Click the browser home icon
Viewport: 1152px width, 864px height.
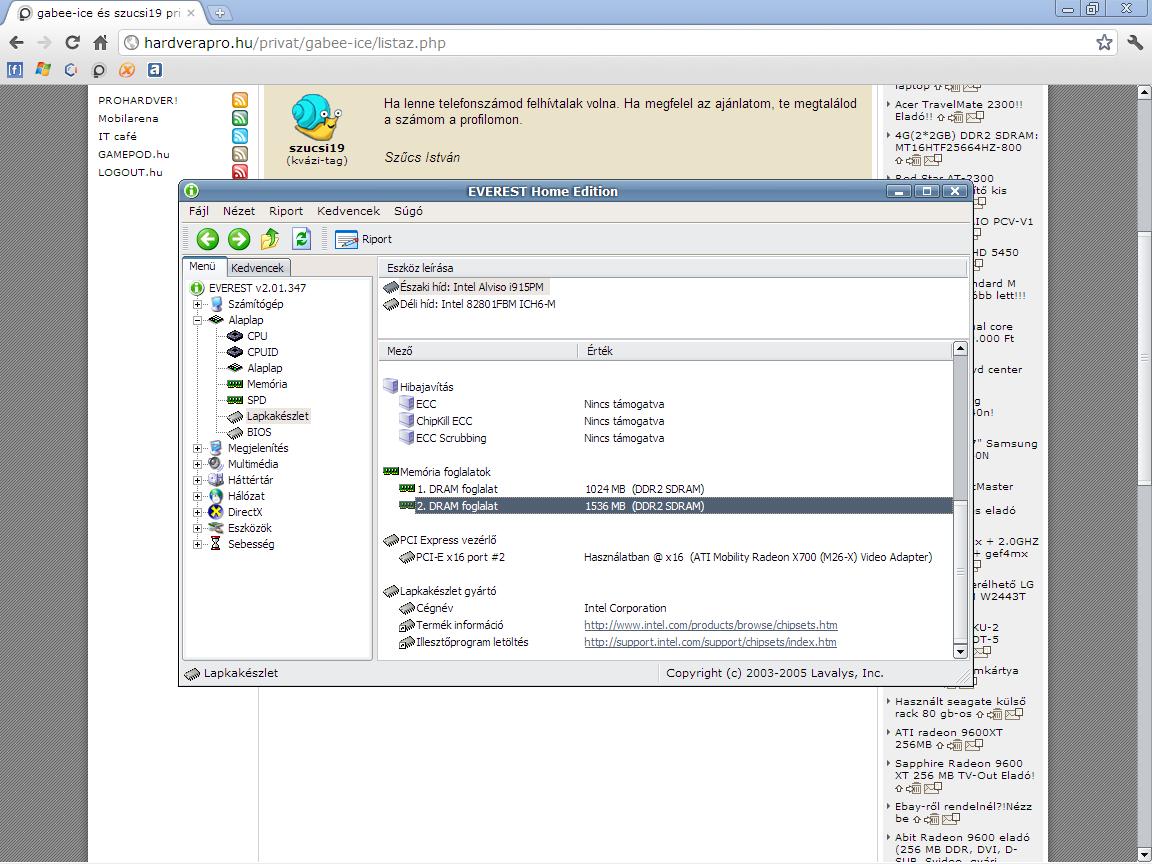click(x=101, y=43)
